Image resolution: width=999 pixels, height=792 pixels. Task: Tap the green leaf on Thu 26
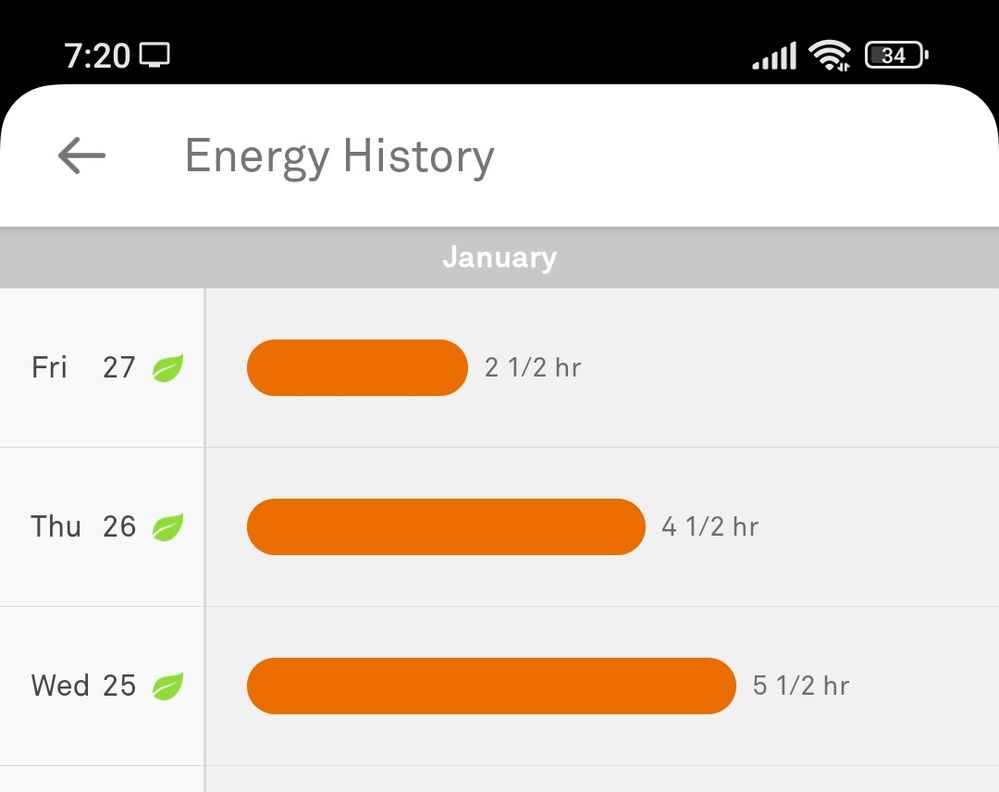click(168, 528)
